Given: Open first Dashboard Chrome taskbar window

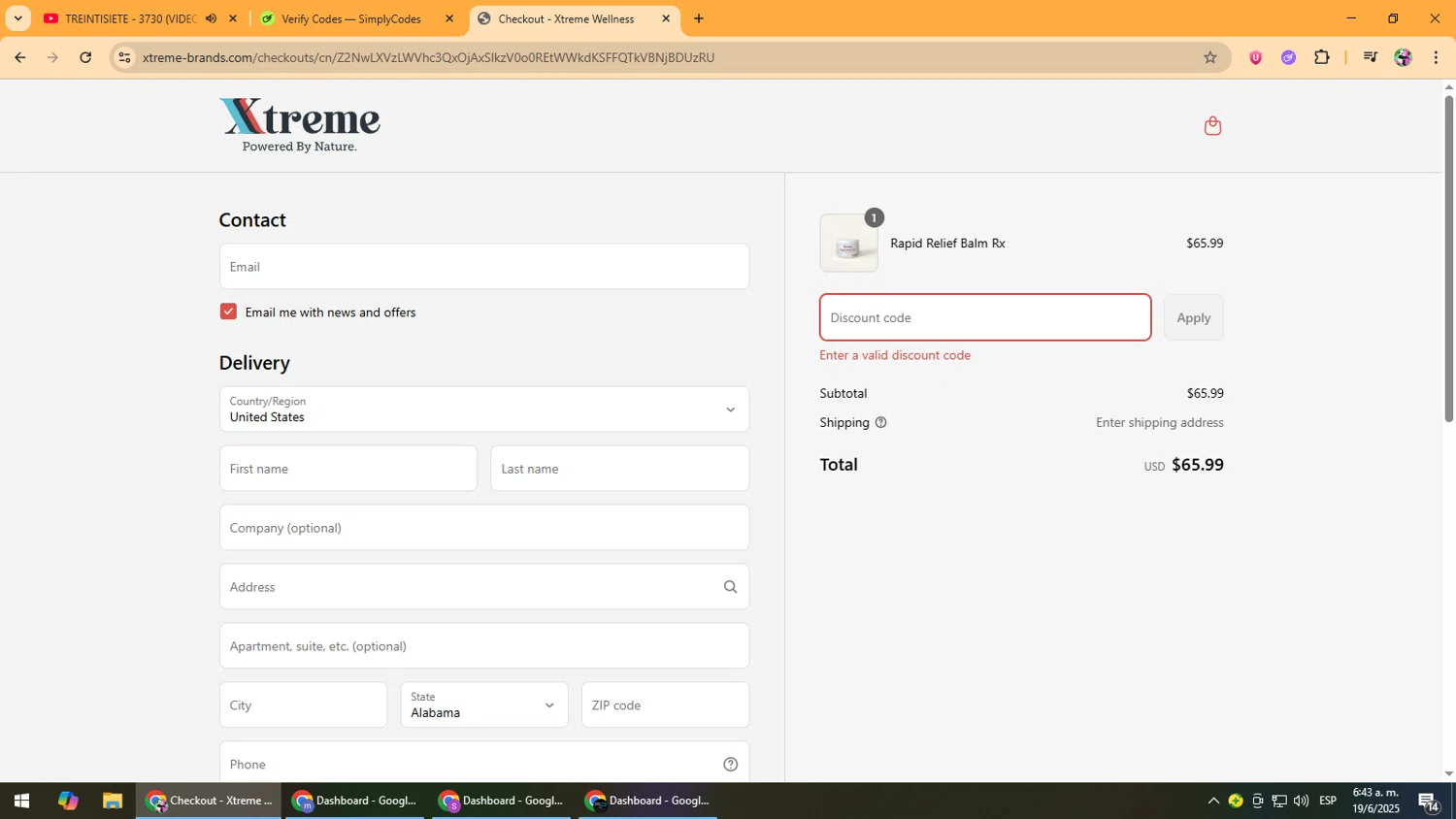Looking at the screenshot, I should 354,801.
